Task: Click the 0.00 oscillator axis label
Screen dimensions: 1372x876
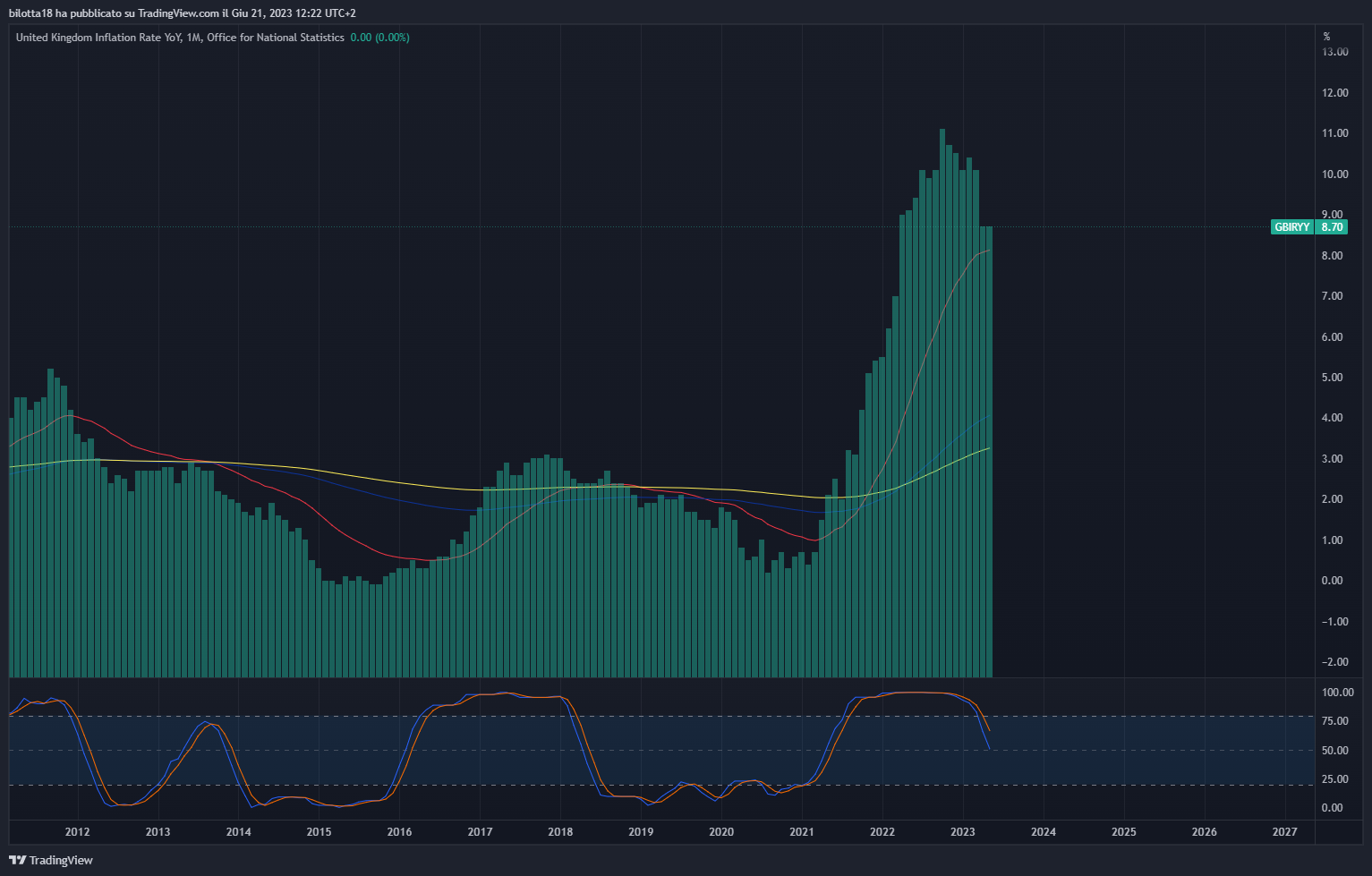Action: pyautogui.click(x=1333, y=808)
